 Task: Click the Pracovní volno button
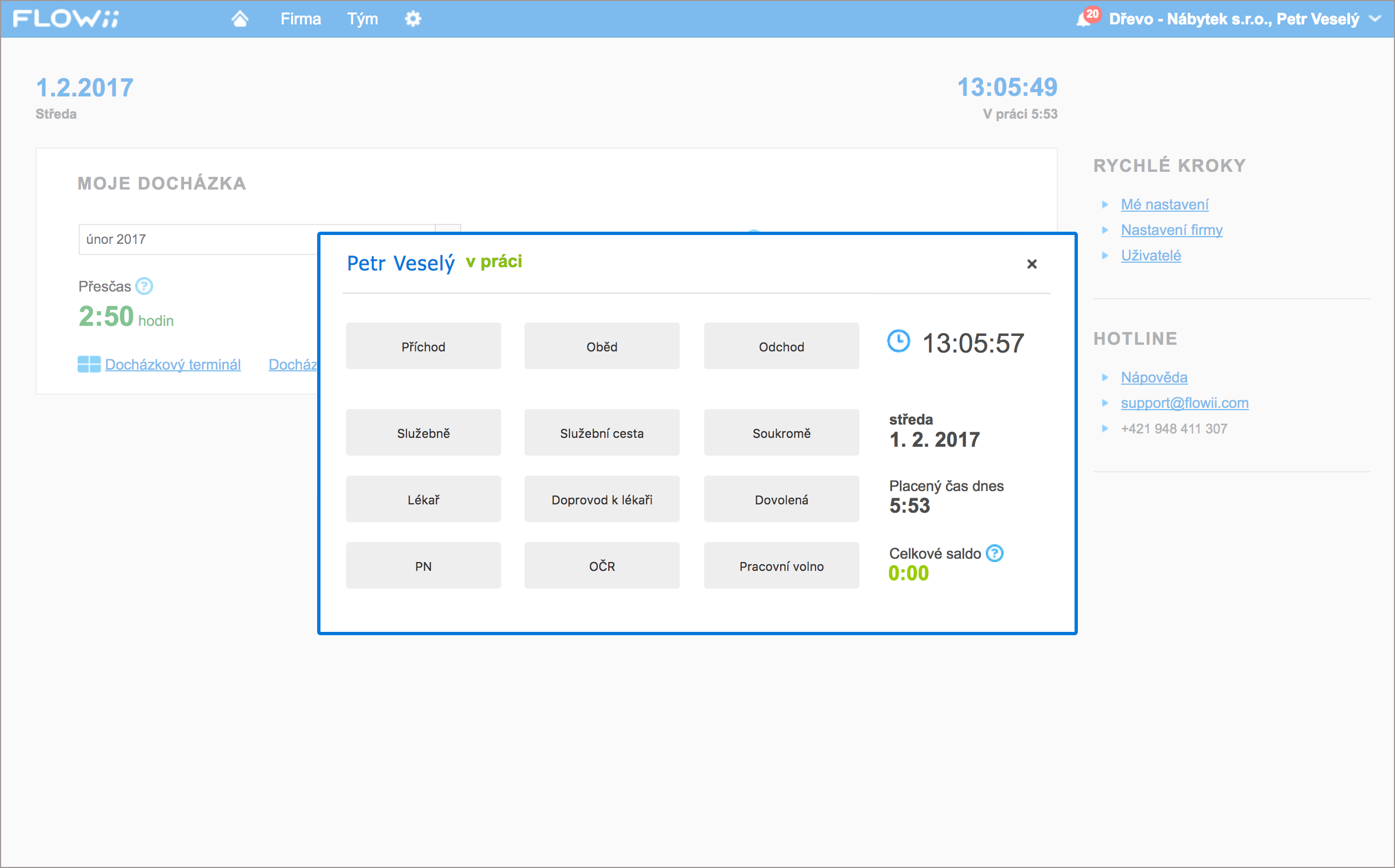pos(781,566)
